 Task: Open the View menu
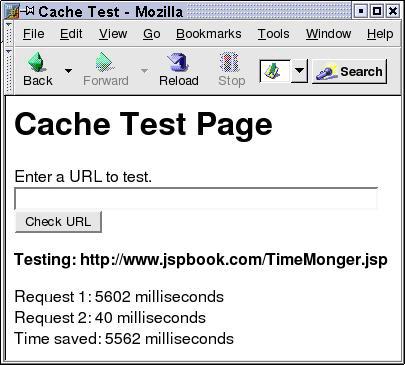[113, 34]
